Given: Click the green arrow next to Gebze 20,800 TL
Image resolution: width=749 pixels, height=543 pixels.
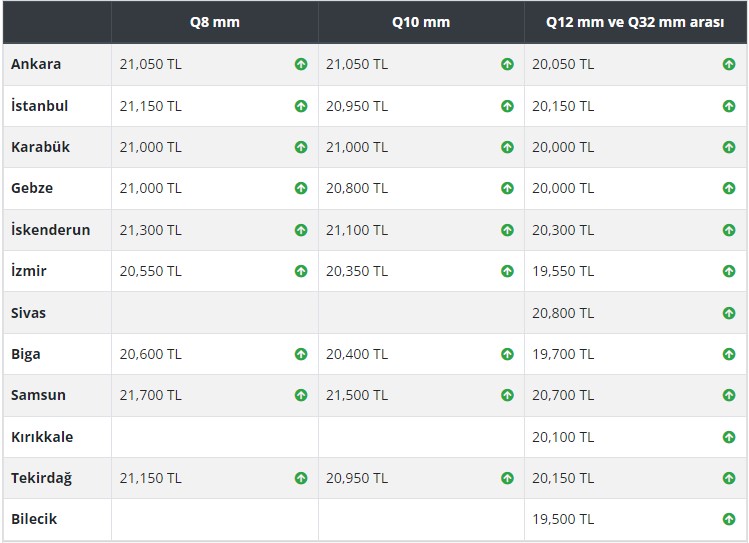Looking at the screenshot, I should pyautogui.click(x=507, y=188).
